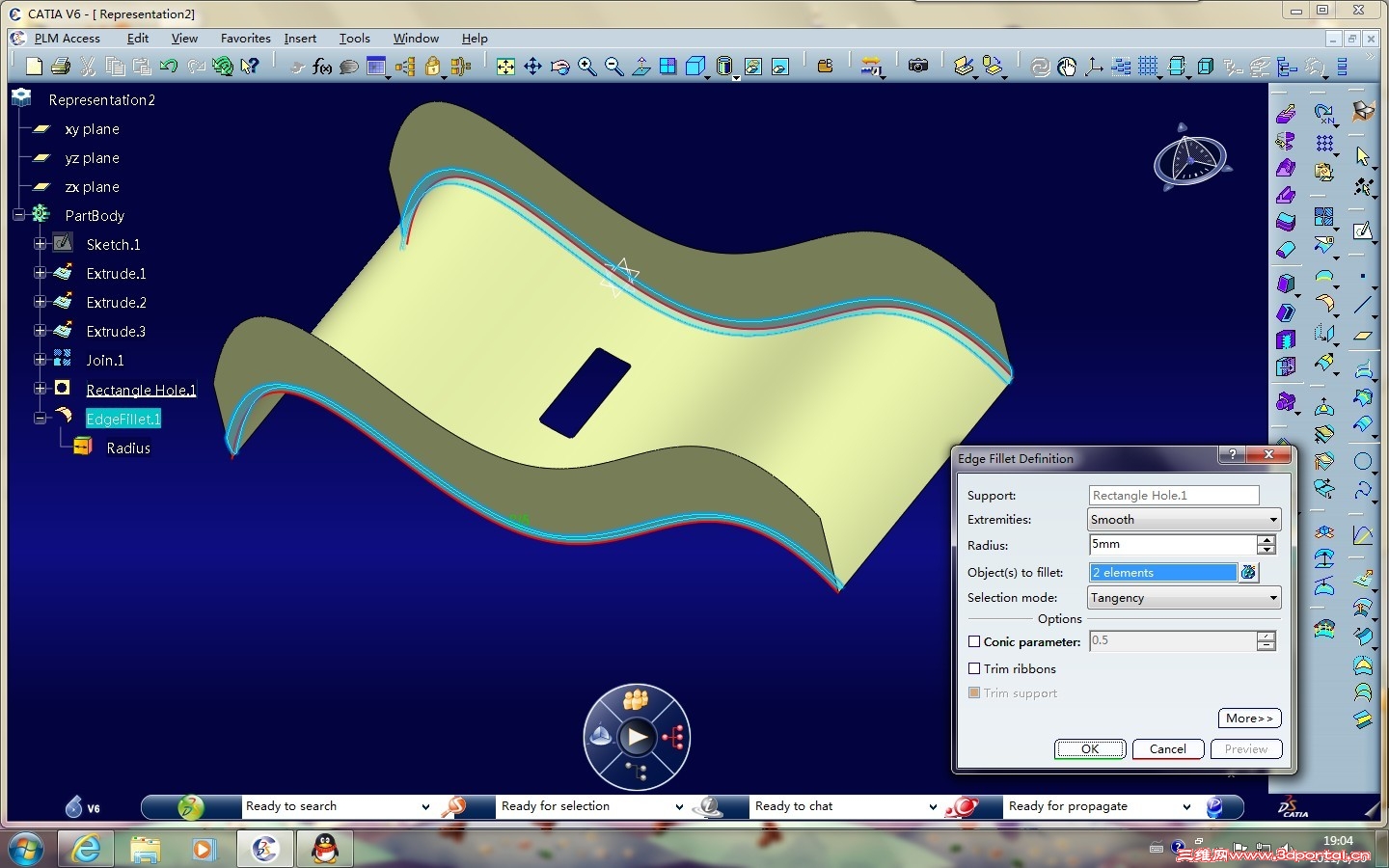The height and width of the screenshot is (868, 1389).
Task: Open the View menu
Action: (x=184, y=39)
